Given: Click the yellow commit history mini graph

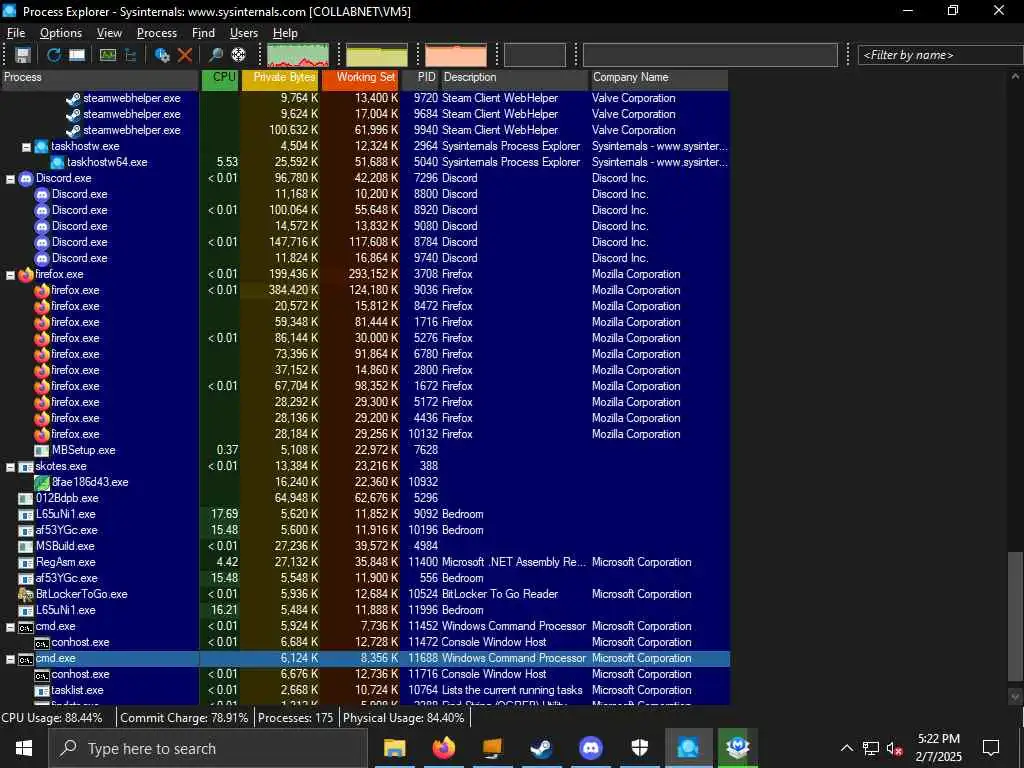Looking at the screenshot, I should pos(377,56).
